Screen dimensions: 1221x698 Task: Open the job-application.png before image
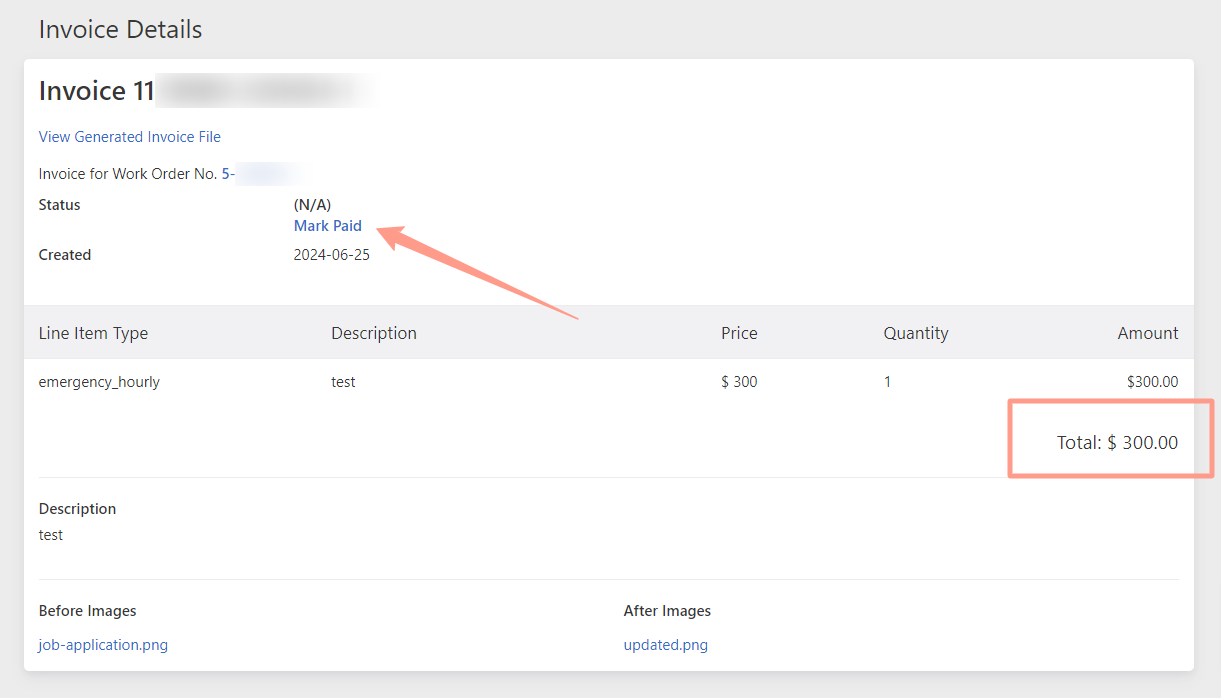click(x=103, y=645)
